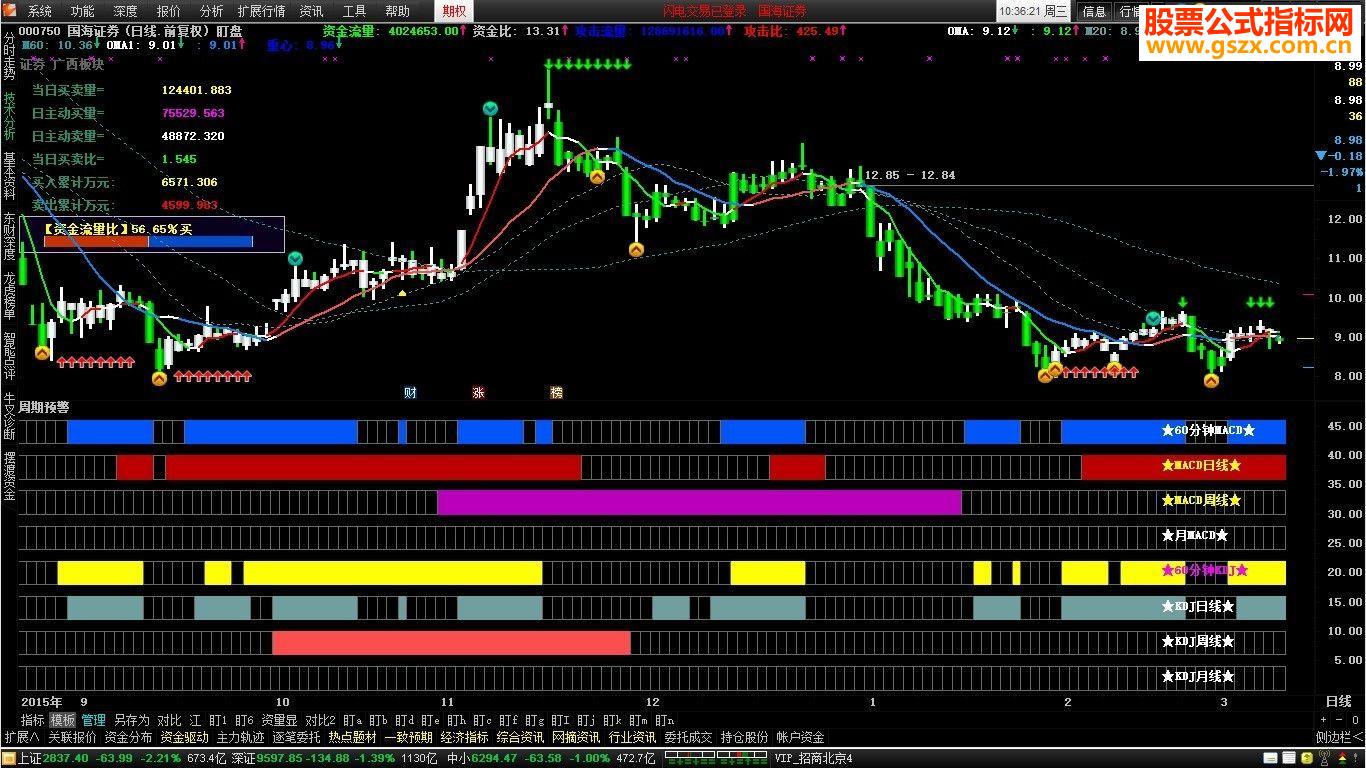Open the 工具 menu
This screenshot has width=1366, height=768.
(x=354, y=11)
